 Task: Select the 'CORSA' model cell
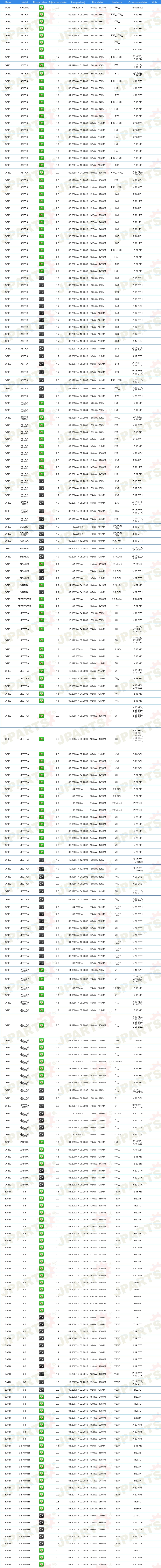point(24,541)
